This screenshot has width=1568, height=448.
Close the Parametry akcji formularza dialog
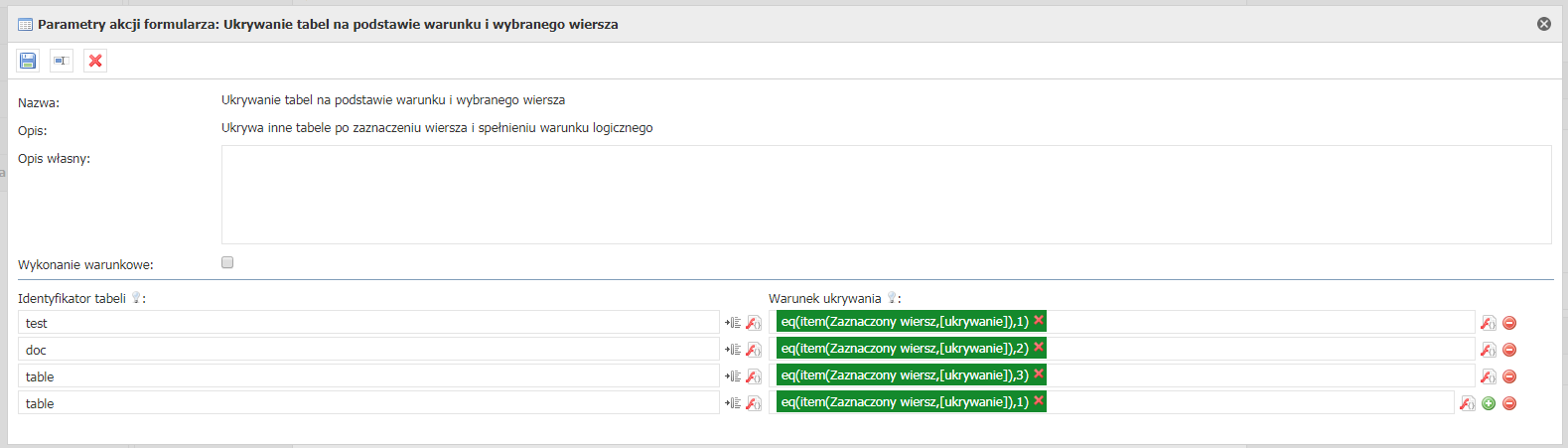(1544, 24)
